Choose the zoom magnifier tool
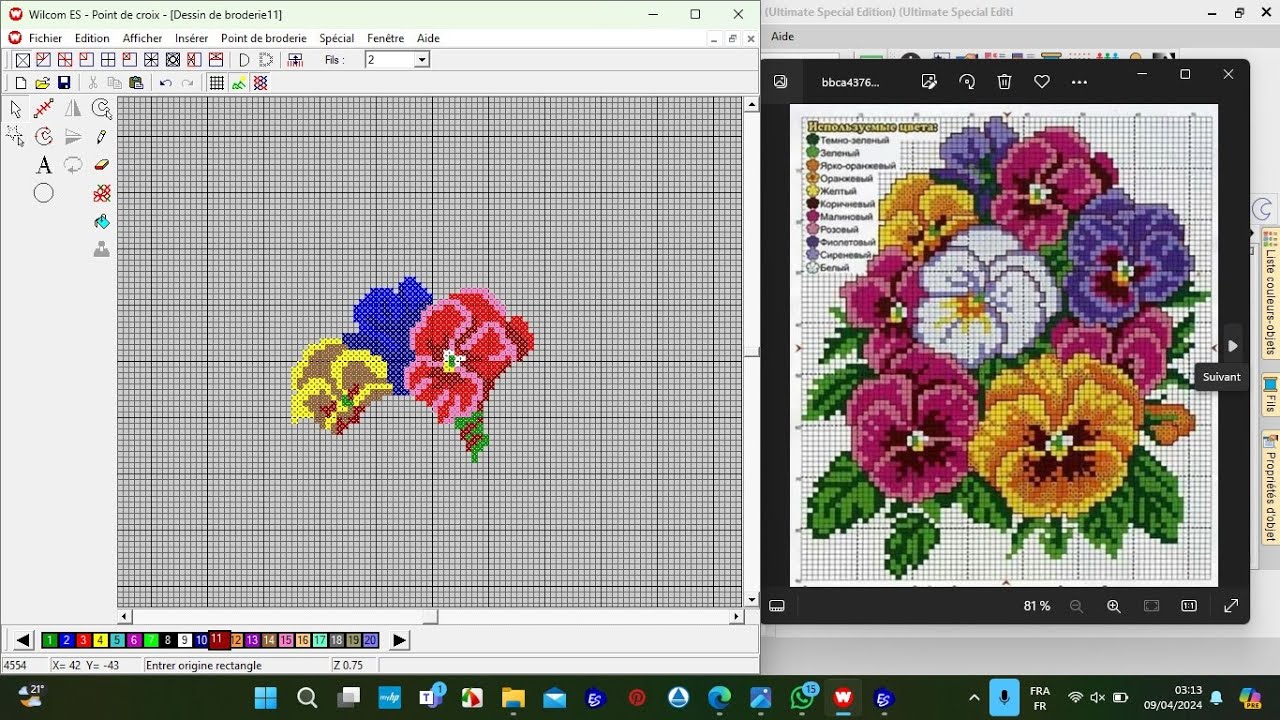Viewport: 1280px width, 720px height. tap(101, 108)
